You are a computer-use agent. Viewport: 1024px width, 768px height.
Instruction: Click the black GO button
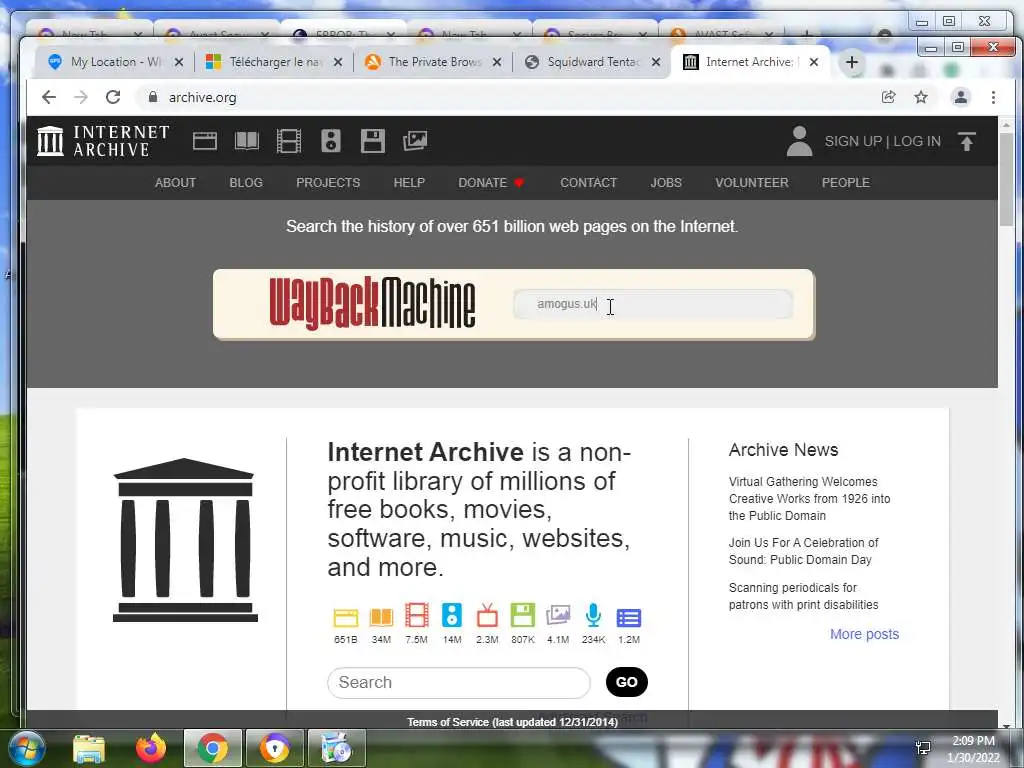(x=626, y=682)
